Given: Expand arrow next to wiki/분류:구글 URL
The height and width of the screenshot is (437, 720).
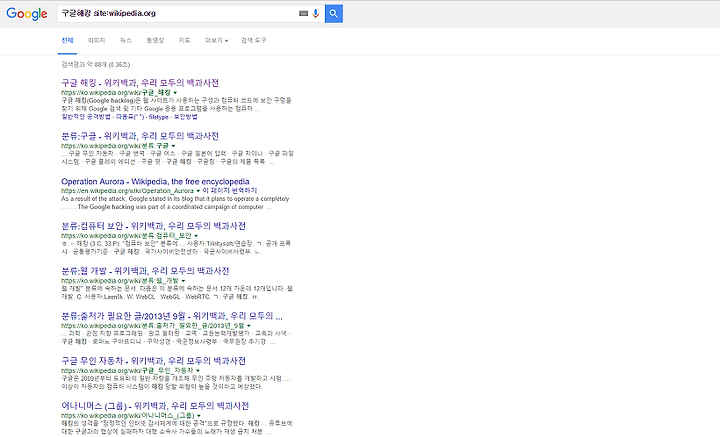Looking at the screenshot, I should (173, 146).
